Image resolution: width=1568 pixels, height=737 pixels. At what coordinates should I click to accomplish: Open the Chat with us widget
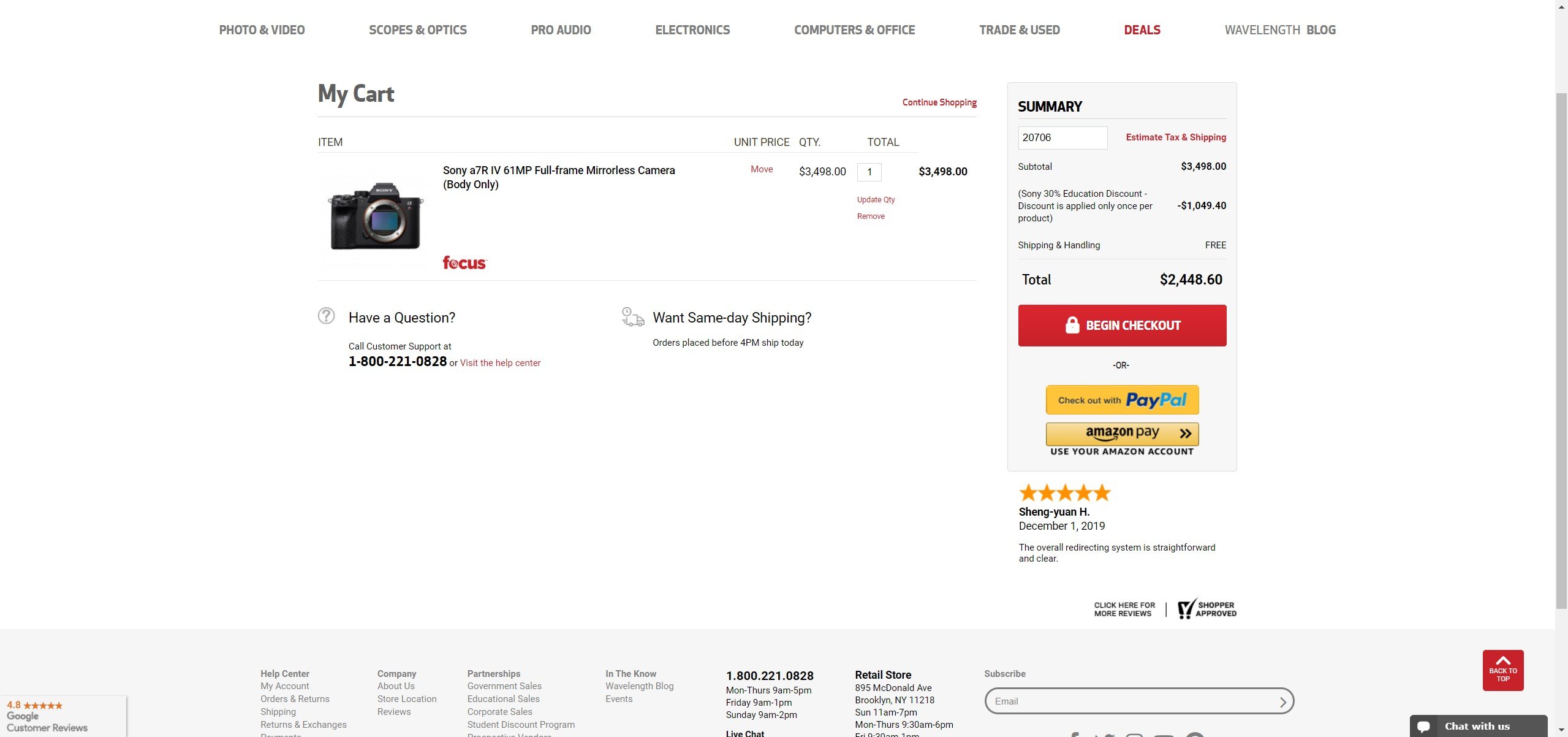1478,726
